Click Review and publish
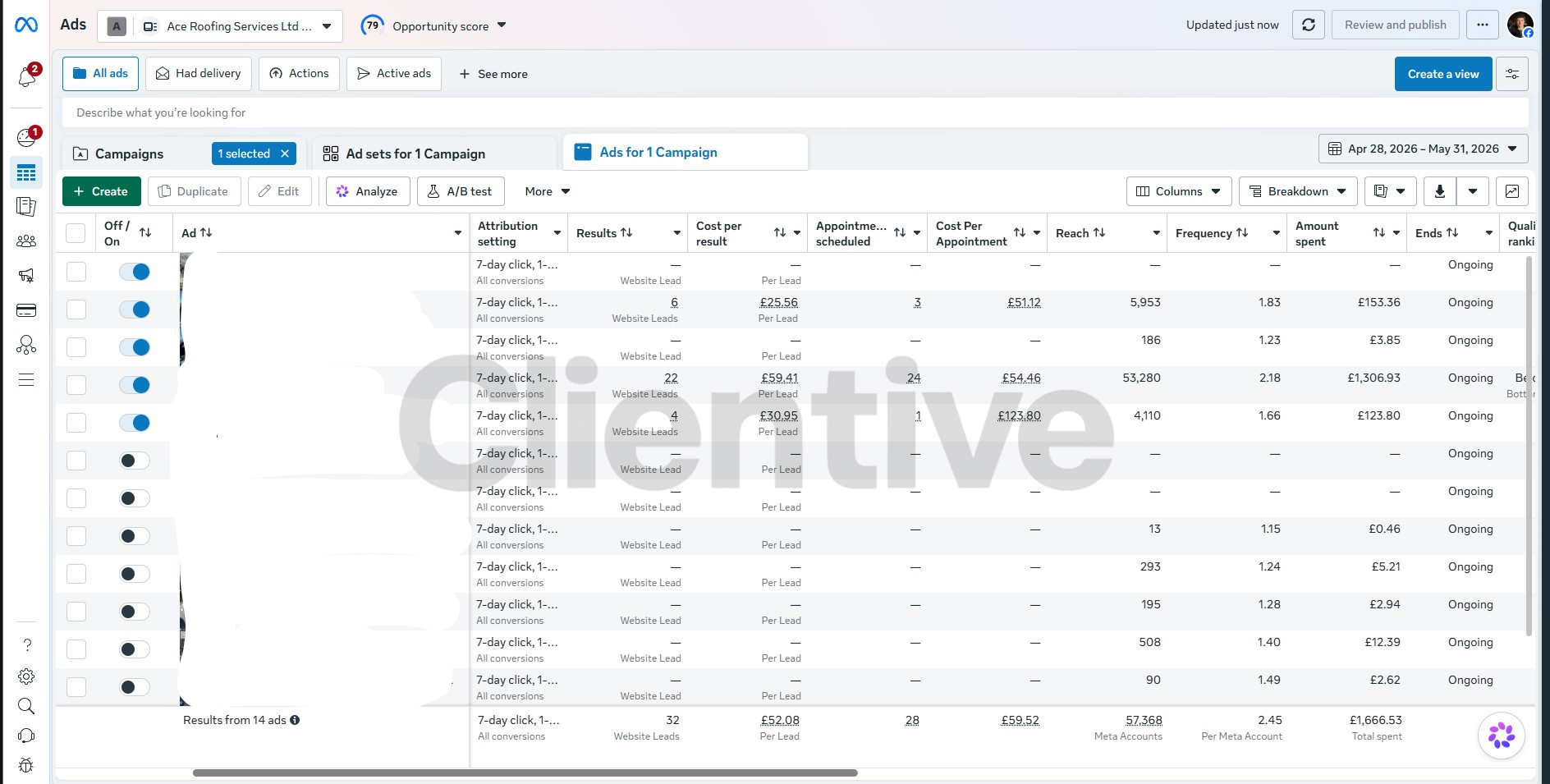 [1396, 25]
